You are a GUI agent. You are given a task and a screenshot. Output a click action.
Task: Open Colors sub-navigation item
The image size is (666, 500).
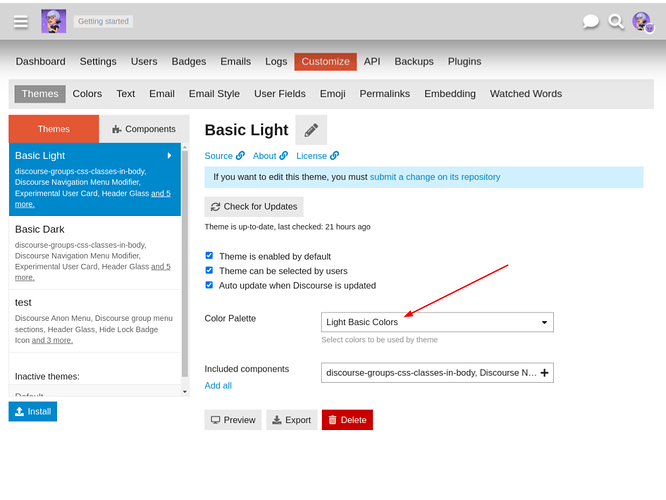(x=87, y=94)
